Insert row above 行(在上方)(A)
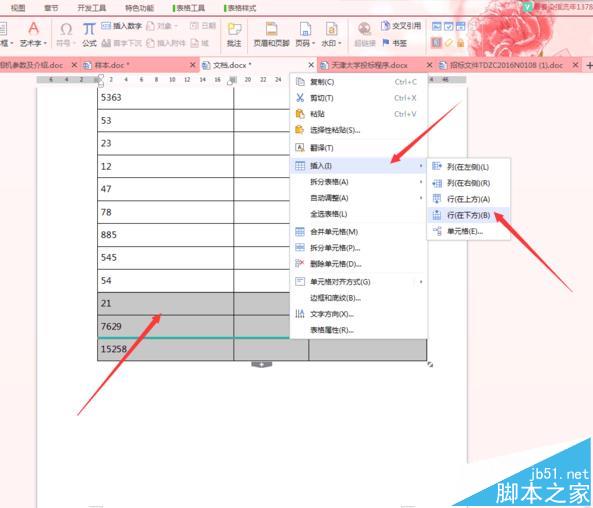The width and height of the screenshot is (593, 508). click(x=469, y=199)
